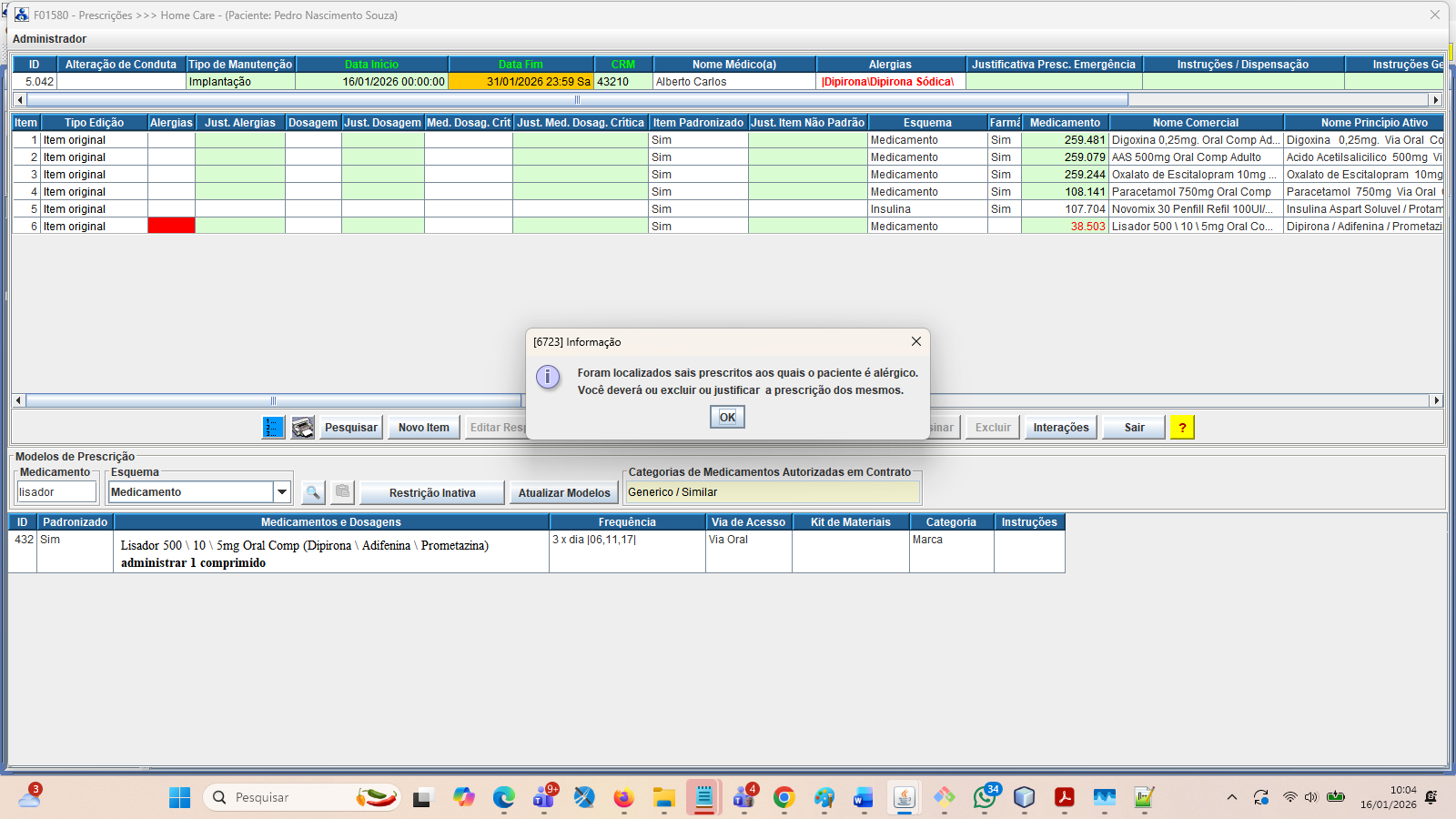The height and width of the screenshot is (819, 1456).
Task: Select the Lisador model row in results
Action: click(x=305, y=553)
